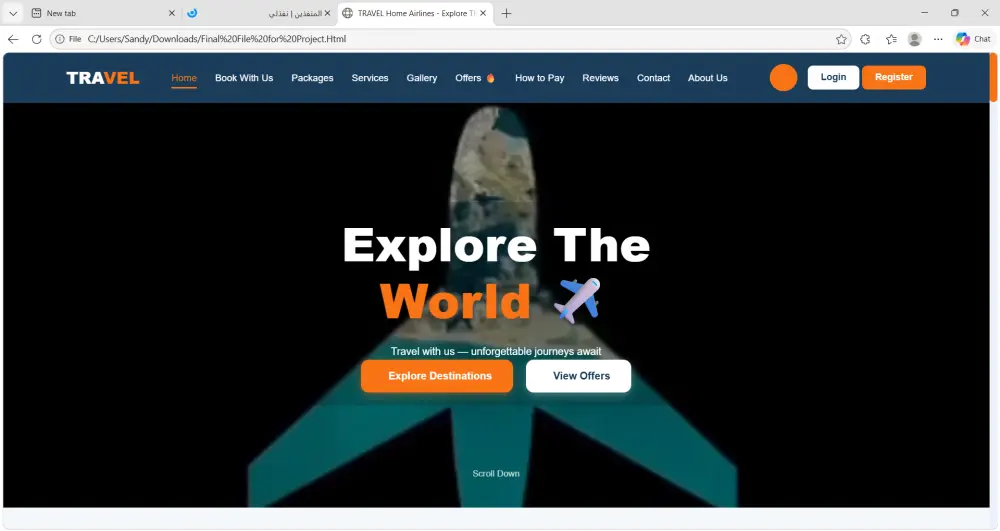Click the orange circle profile icon
The width and height of the screenshot is (1000, 531).
(x=783, y=78)
